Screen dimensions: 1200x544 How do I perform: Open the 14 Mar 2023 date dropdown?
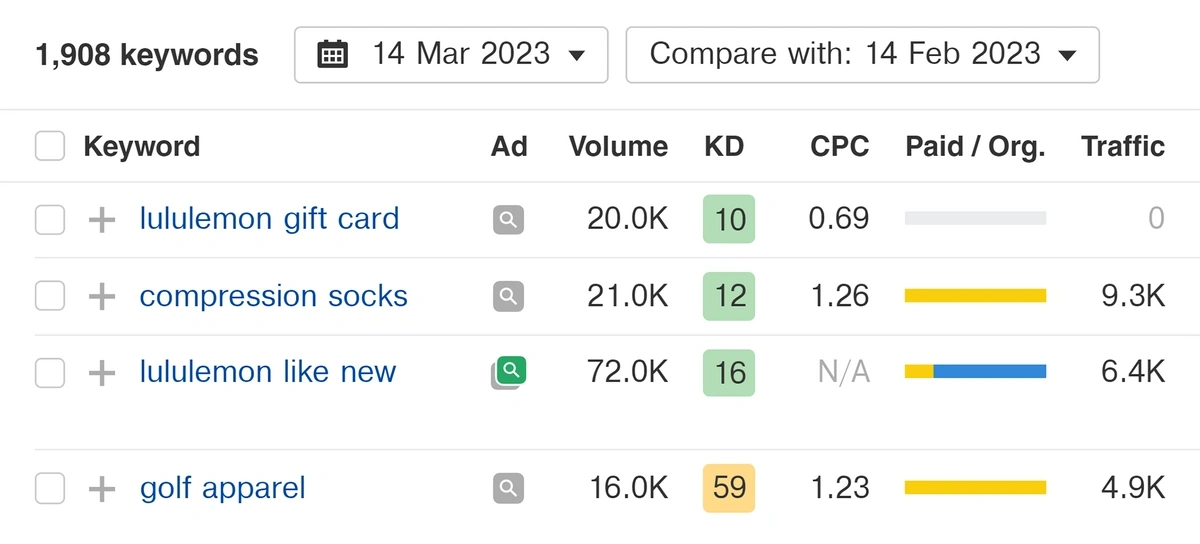pos(451,54)
